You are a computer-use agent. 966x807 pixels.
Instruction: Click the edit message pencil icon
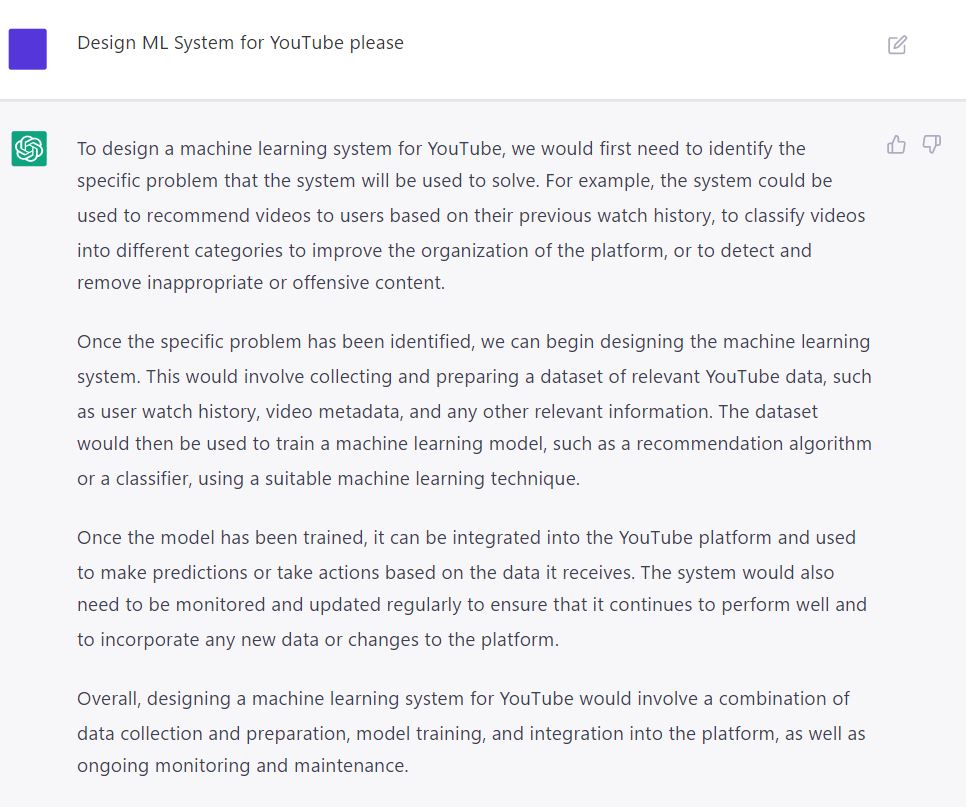897,45
